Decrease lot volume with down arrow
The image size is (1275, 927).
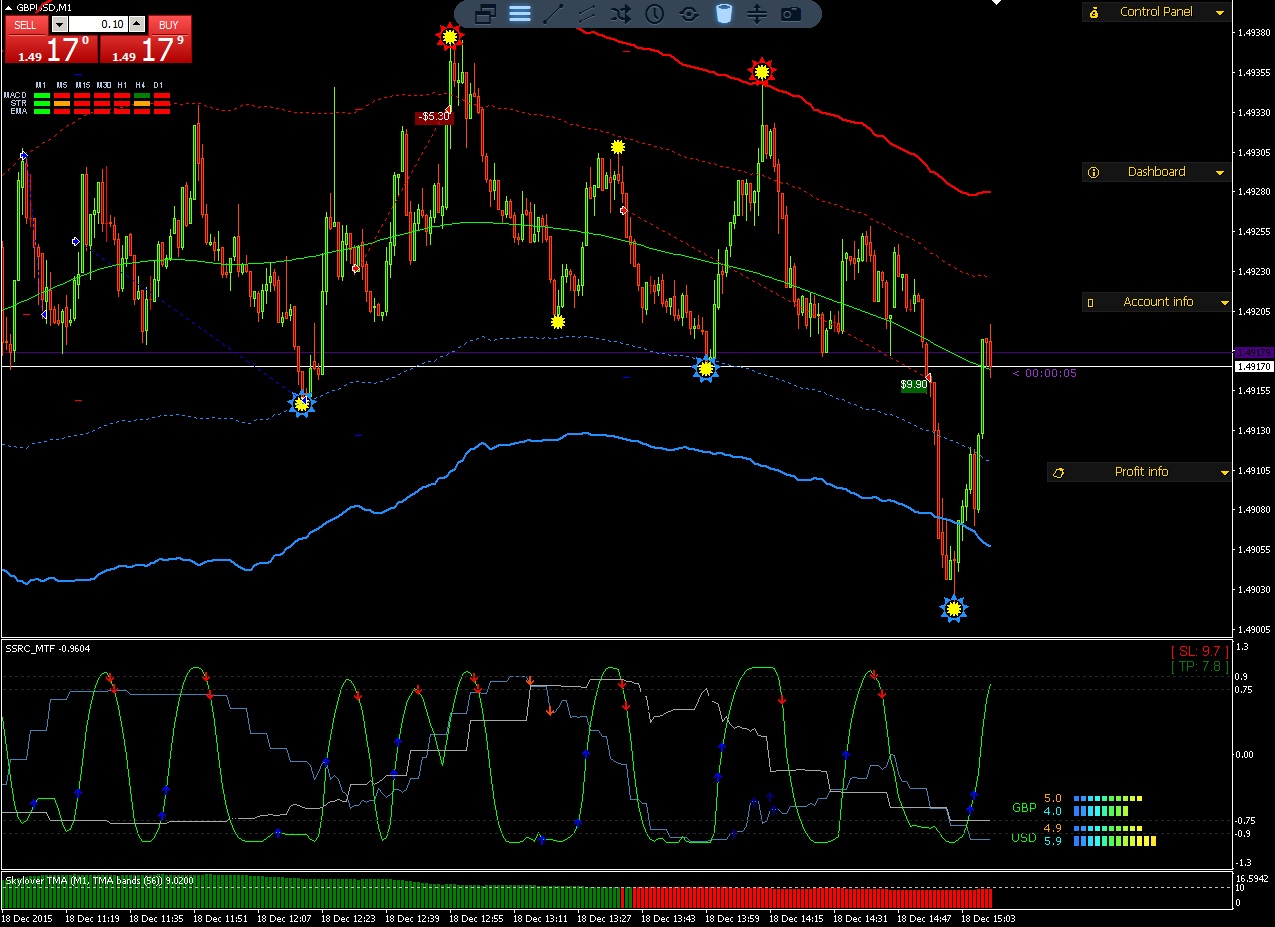[59, 25]
